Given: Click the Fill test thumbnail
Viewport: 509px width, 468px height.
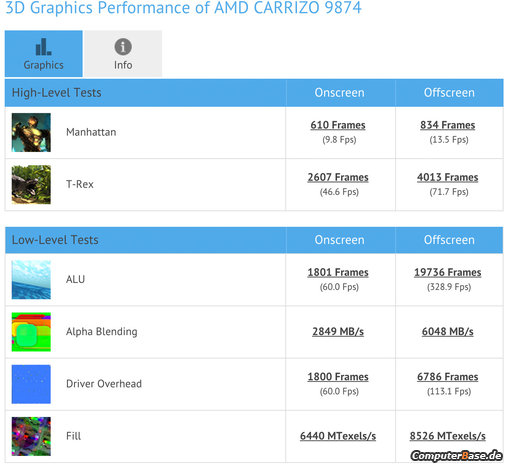Looking at the screenshot, I should coord(31,436).
